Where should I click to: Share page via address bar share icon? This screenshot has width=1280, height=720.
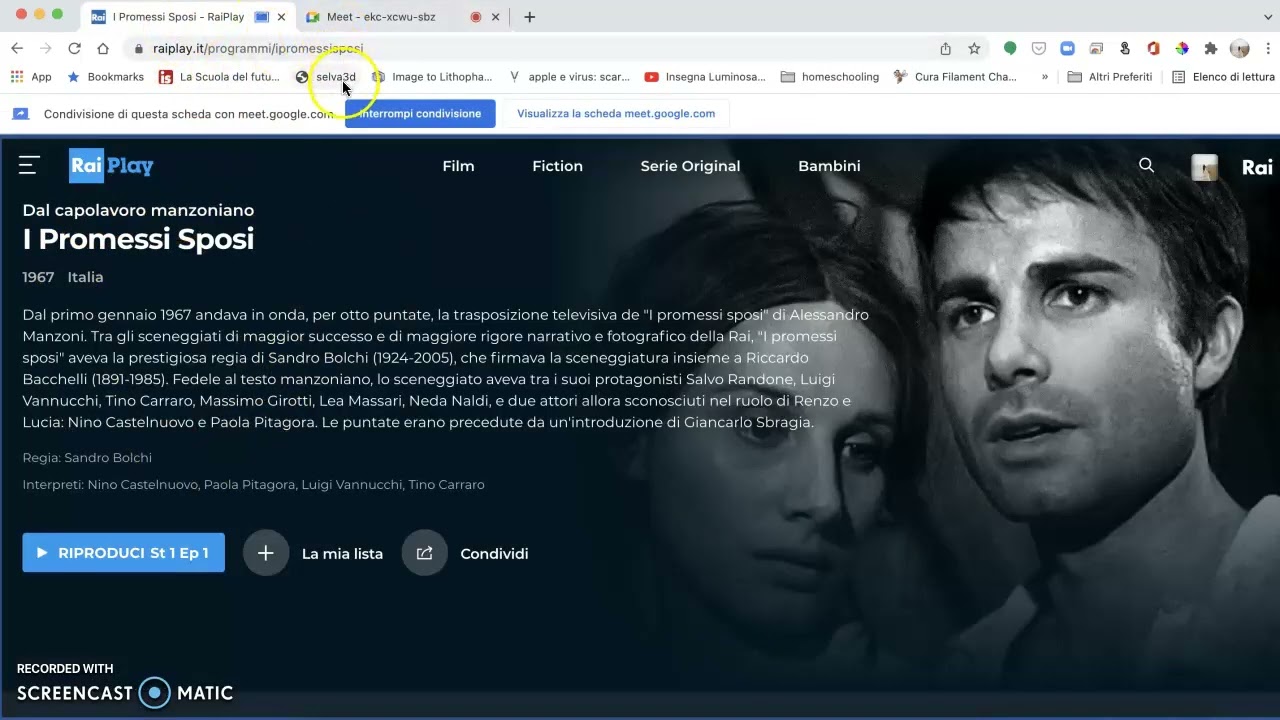pos(945,48)
